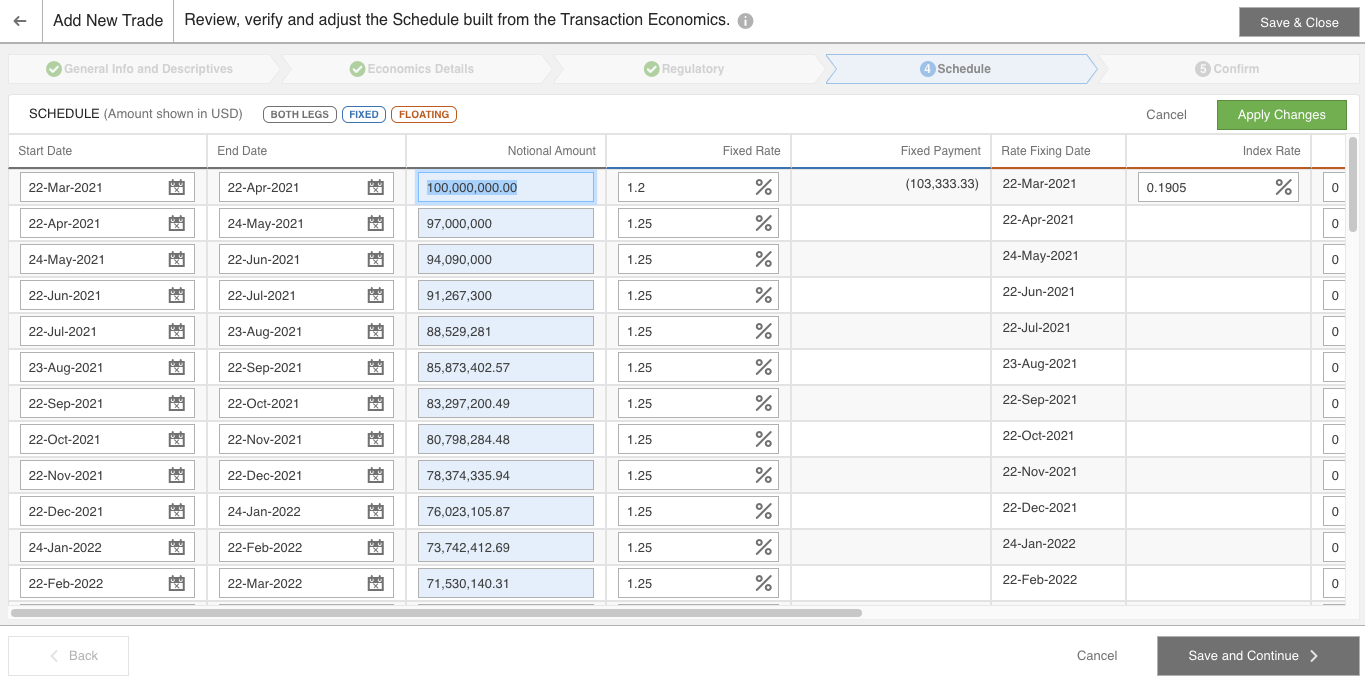
Task: Click the percent icon on the 1.2 Fixed Rate field
Action: point(762,187)
